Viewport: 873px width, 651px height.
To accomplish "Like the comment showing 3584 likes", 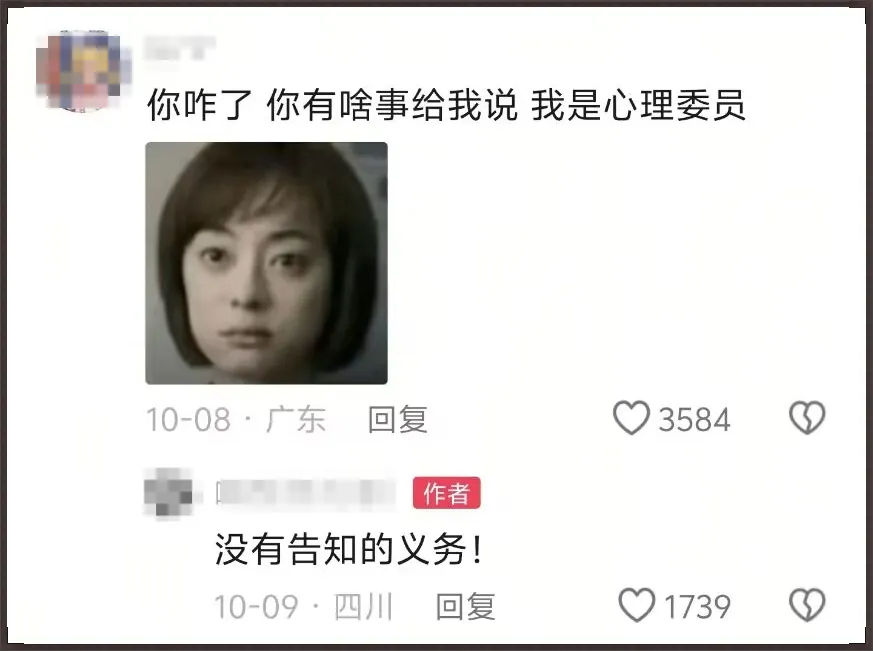I will pyautogui.click(x=631, y=418).
